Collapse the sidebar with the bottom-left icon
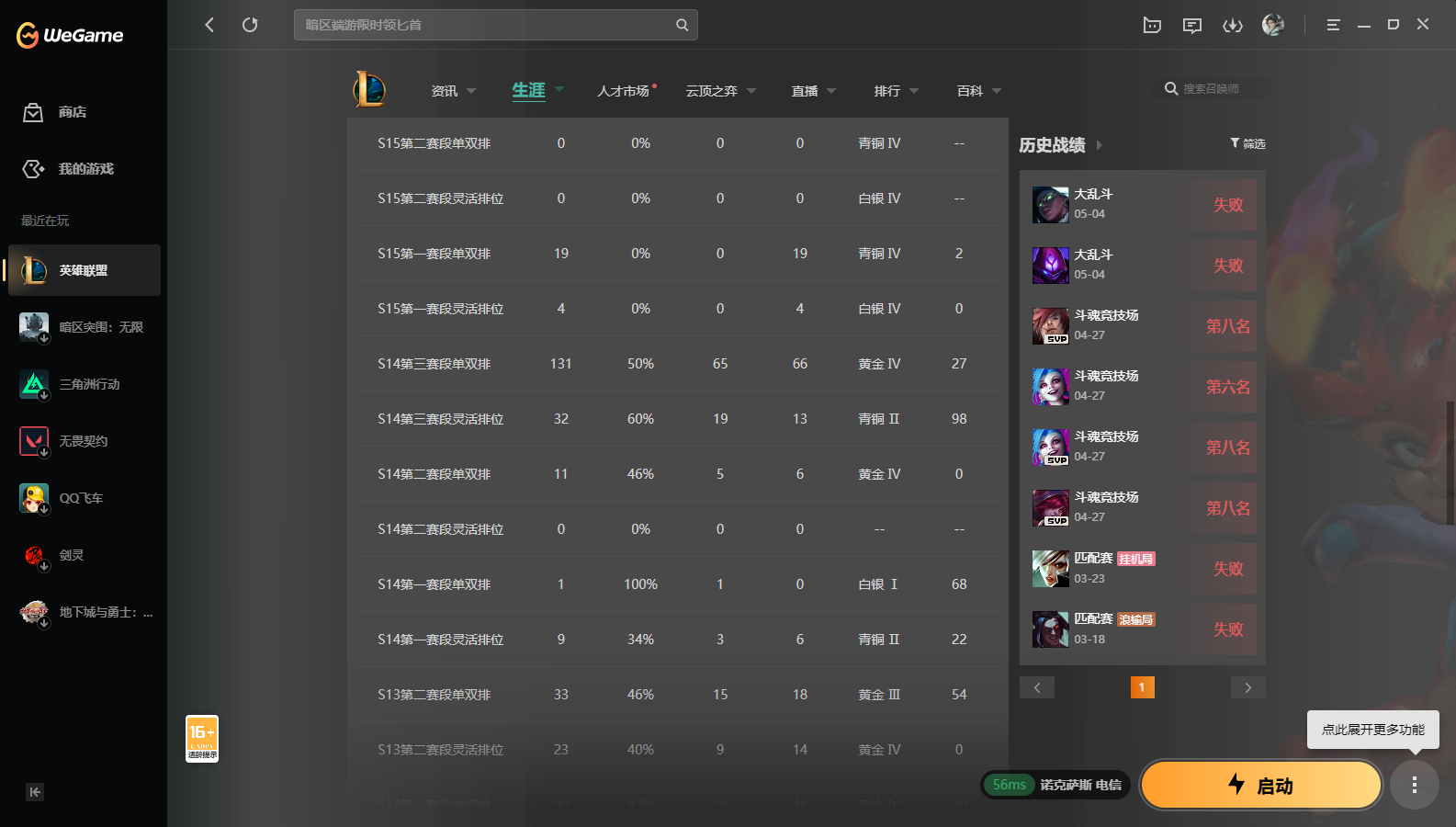Image resolution: width=1456 pixels, height=827 pixels. pyautogui.click(x=35, y=792)
